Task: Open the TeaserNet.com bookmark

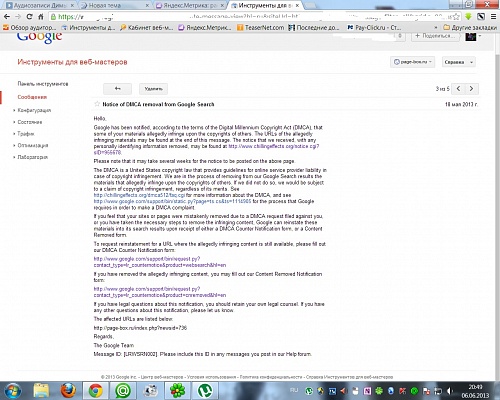Action: click(261, 28)
